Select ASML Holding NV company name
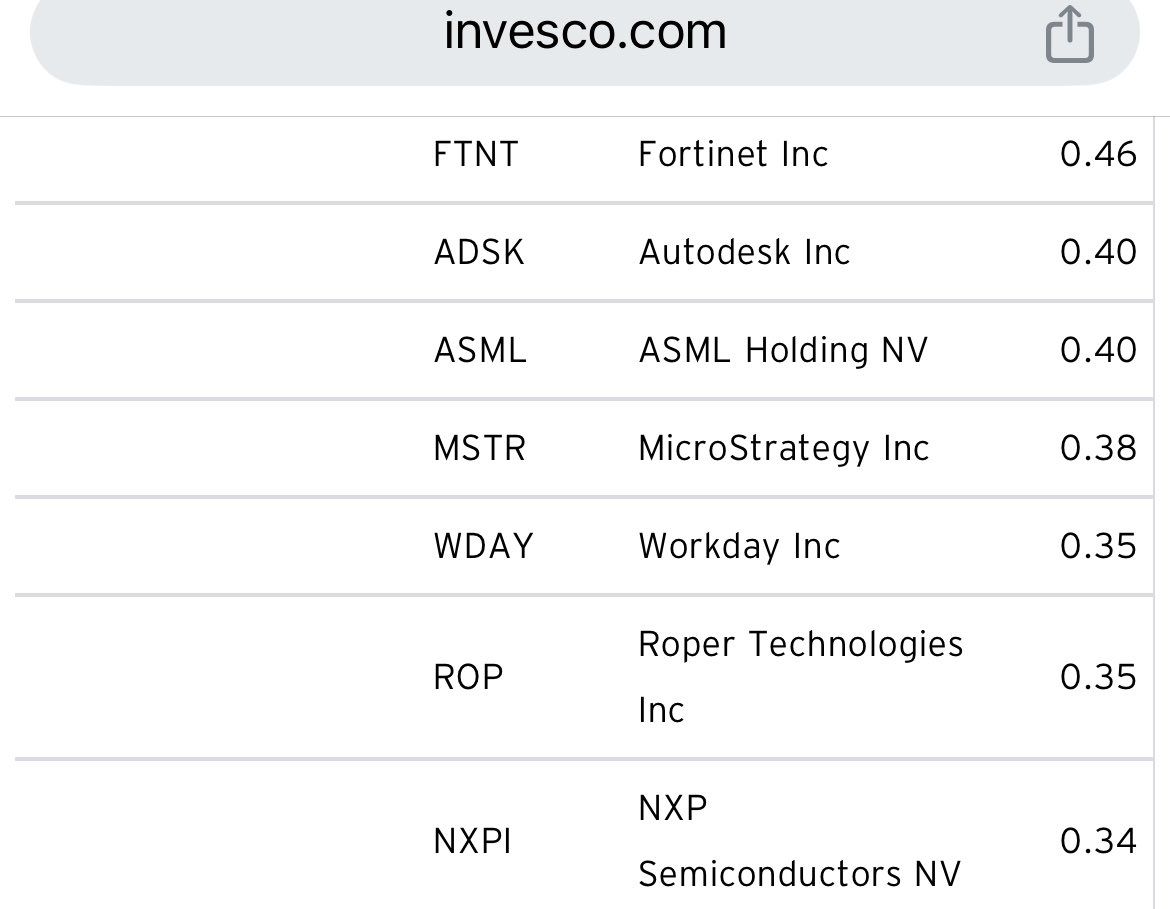 pyautogui.click(x=783, y=350)
